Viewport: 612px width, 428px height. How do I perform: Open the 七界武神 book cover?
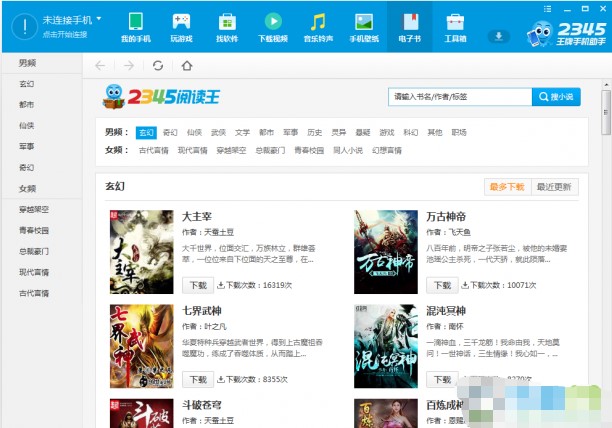(x=141, y=346)
